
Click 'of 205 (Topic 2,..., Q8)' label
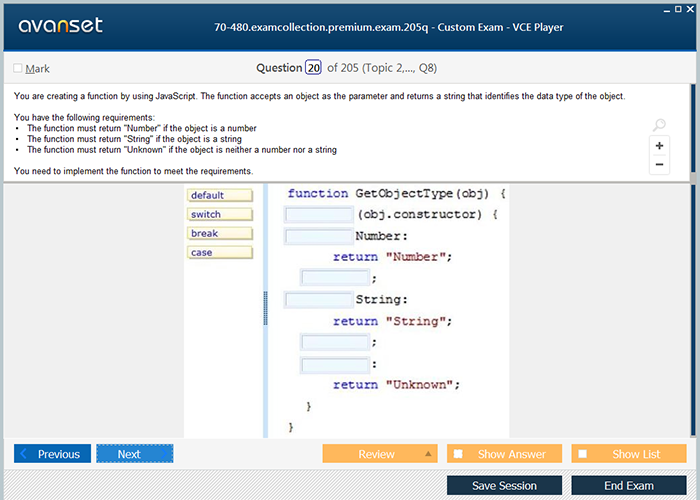click(x=382, y=68)
